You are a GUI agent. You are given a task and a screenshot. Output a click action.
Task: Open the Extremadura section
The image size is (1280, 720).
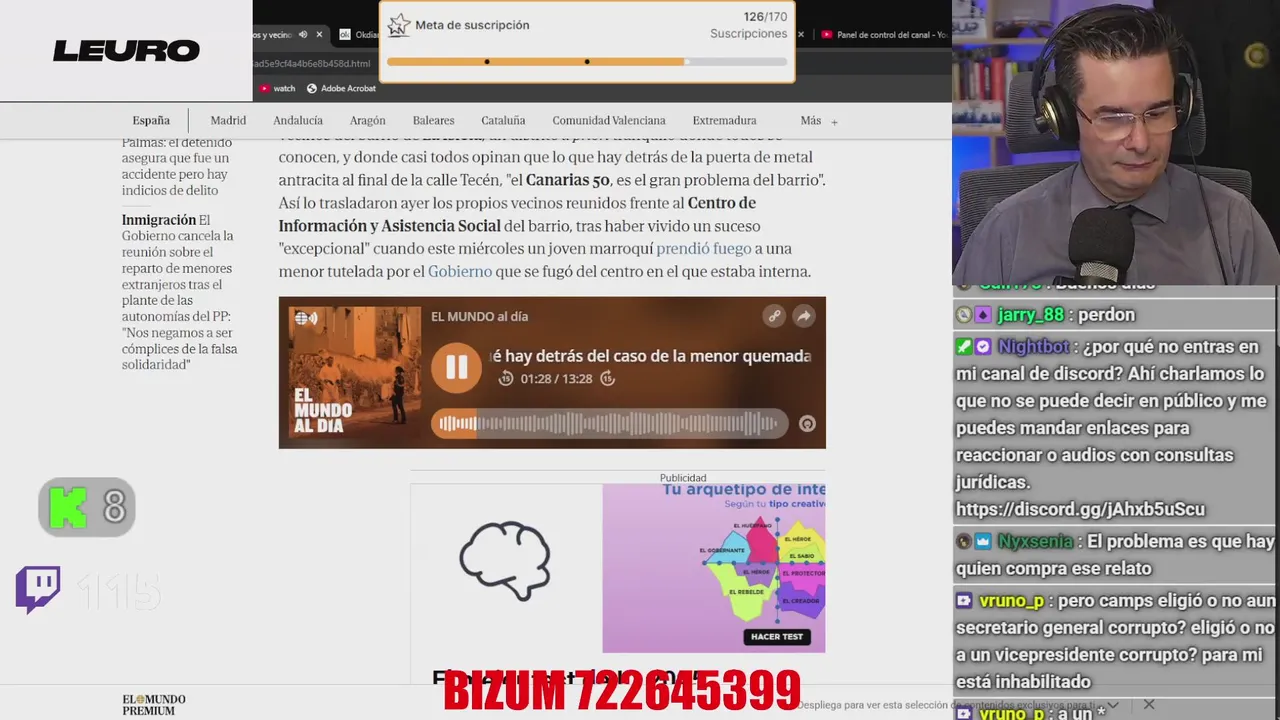pyautogui.click(x=724, y=120)
